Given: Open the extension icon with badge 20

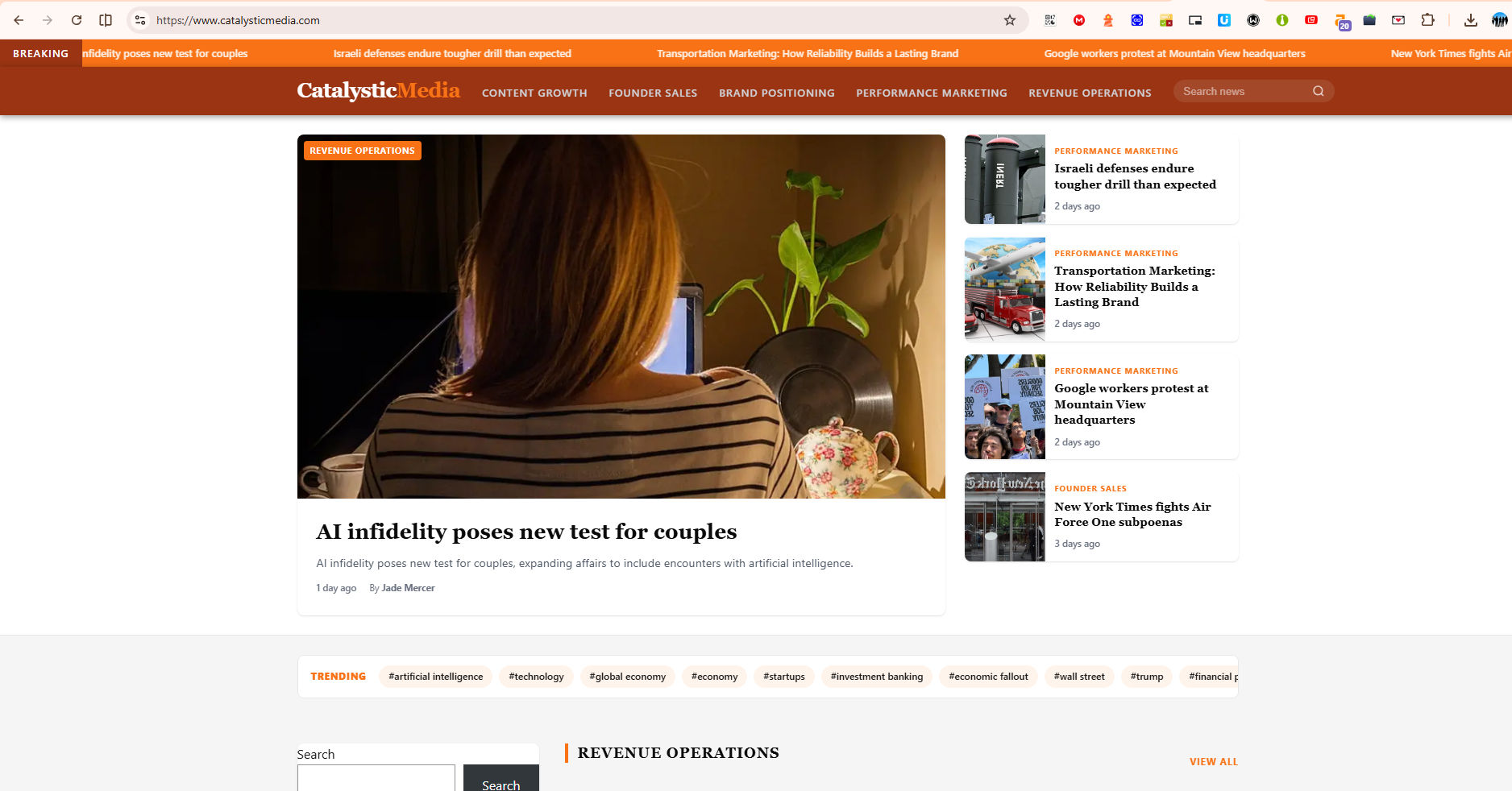Looking at the screenshot, I should click(x=1341, y=22).
